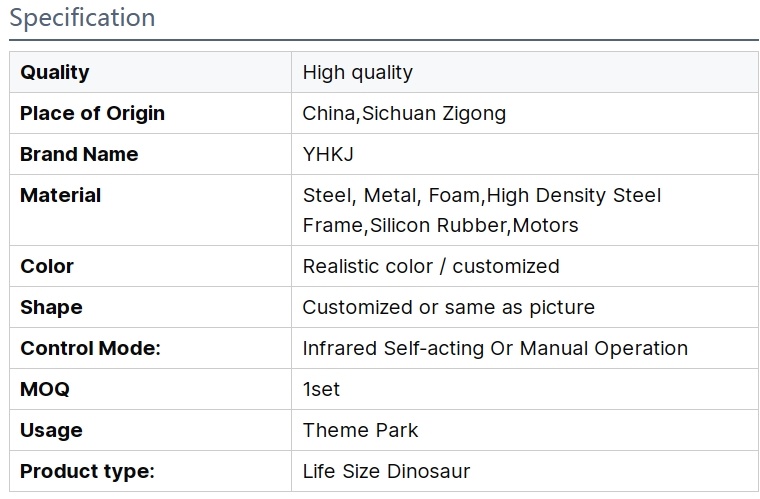Select the Place of Origin label
760x499 pixels.
click(x=93, y=113)
